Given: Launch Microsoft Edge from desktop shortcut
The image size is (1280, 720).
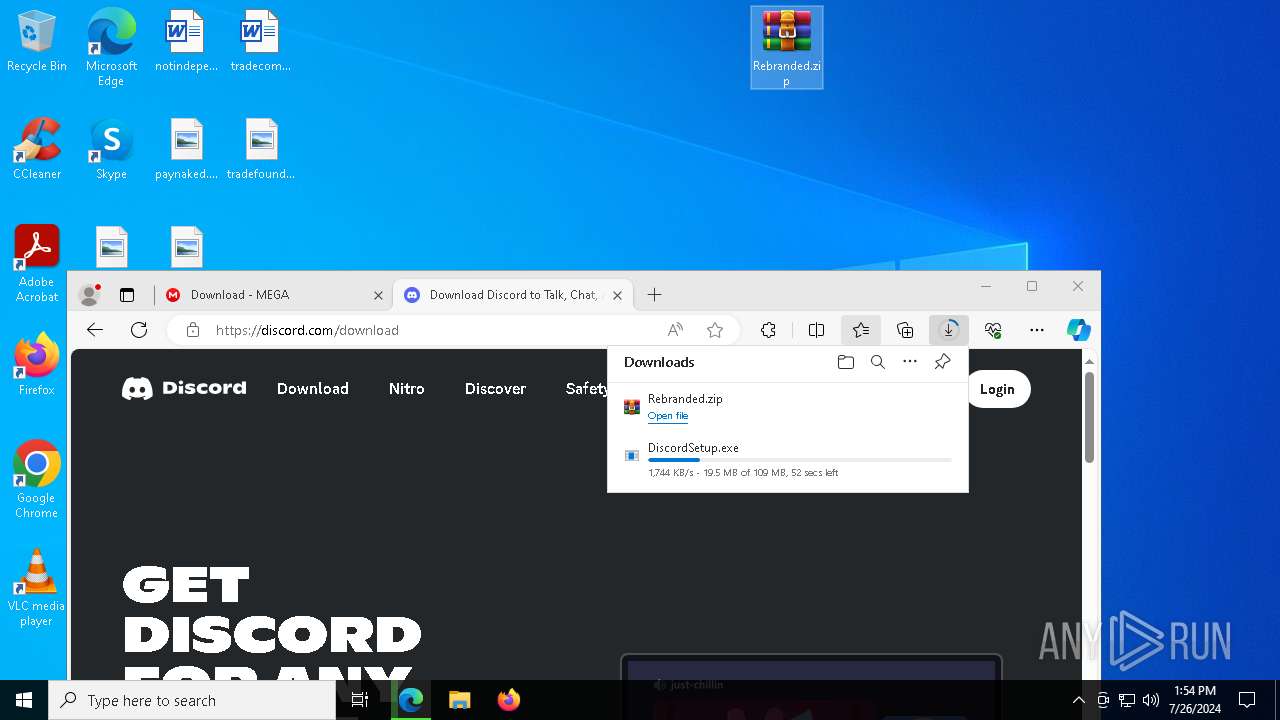Looking at the screenshot, I should [111, 47].
